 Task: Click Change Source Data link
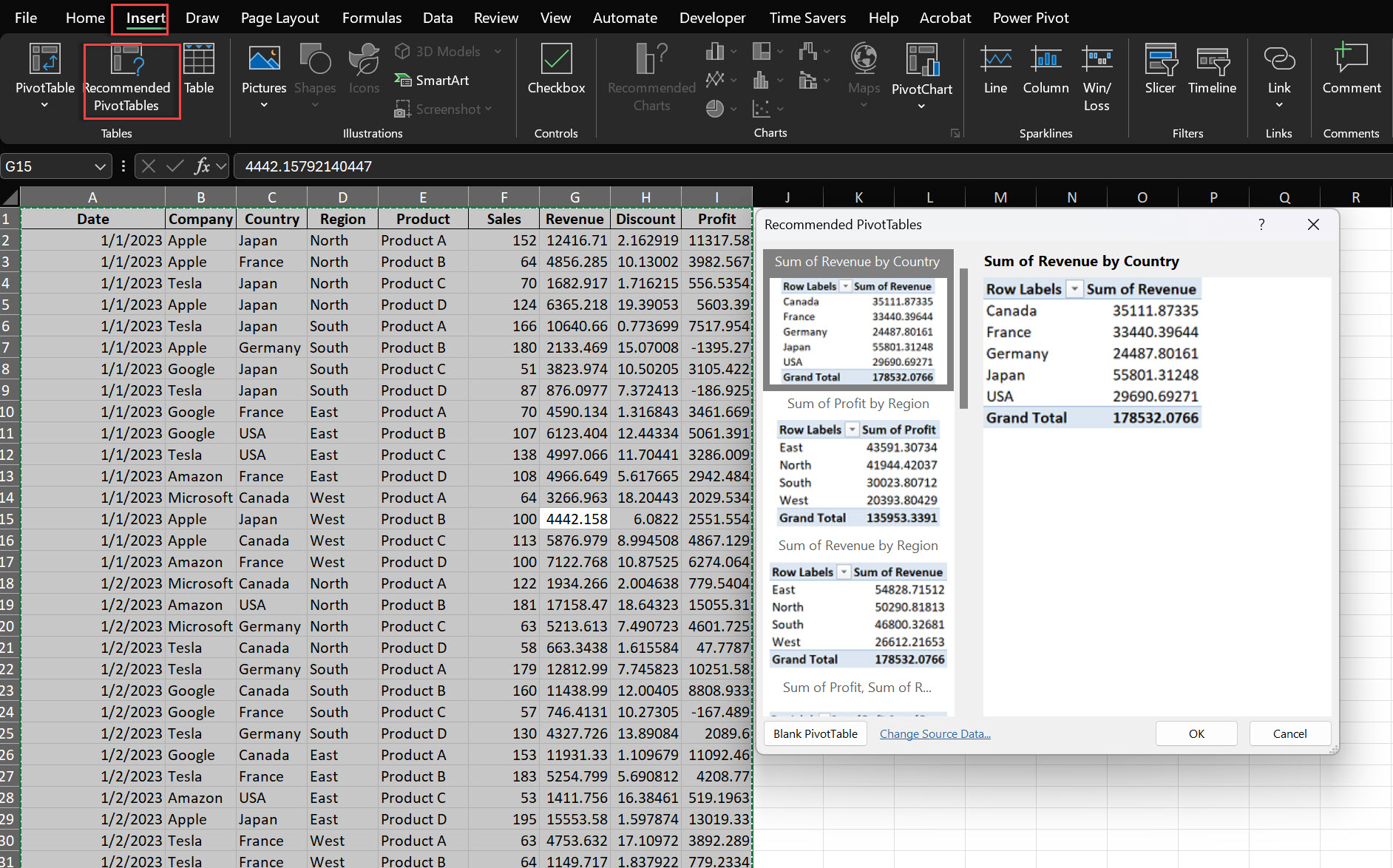[935, 733]
